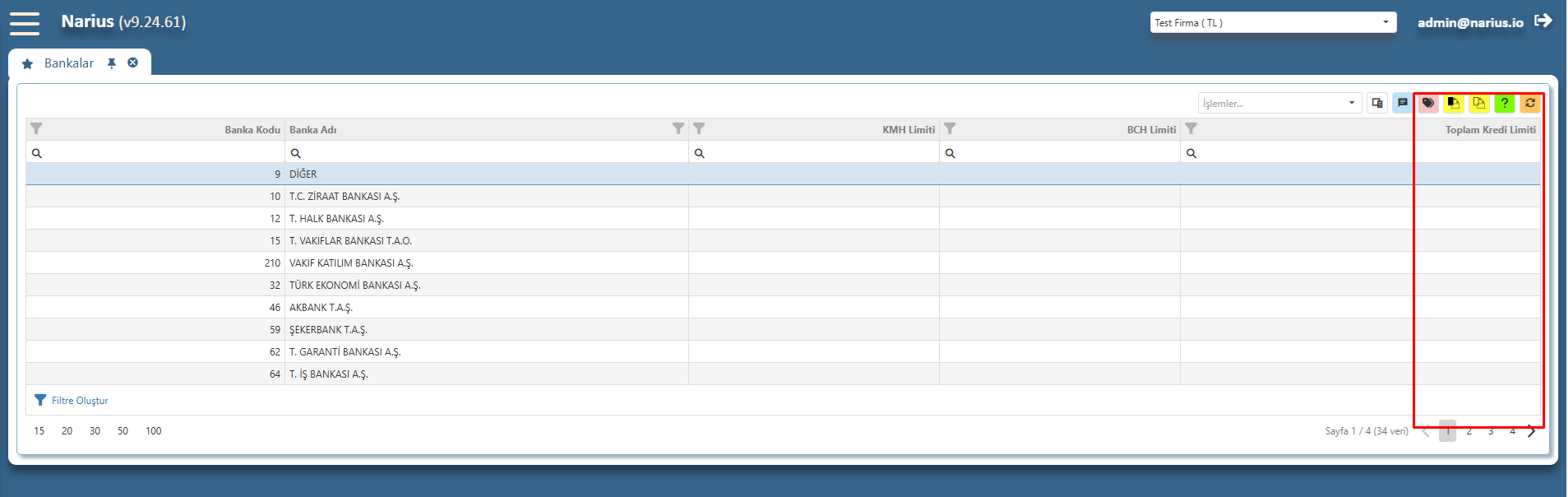
Task: Sort by the Banka Kodu column header
Action: tap(252, 130)
